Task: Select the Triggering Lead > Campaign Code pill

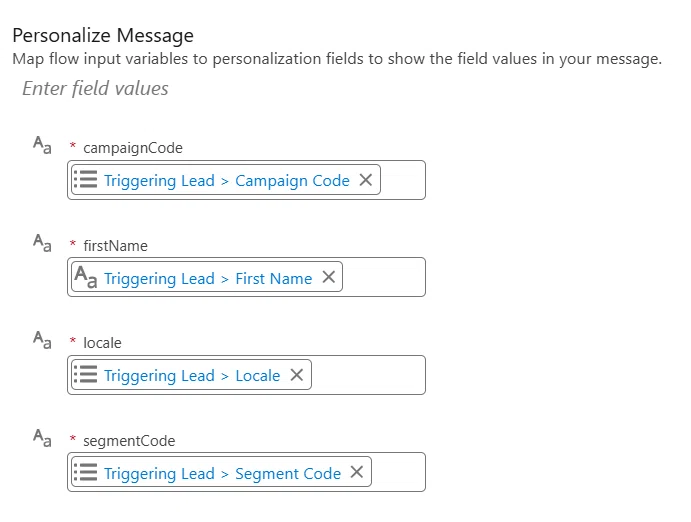Action: (226, 180)
